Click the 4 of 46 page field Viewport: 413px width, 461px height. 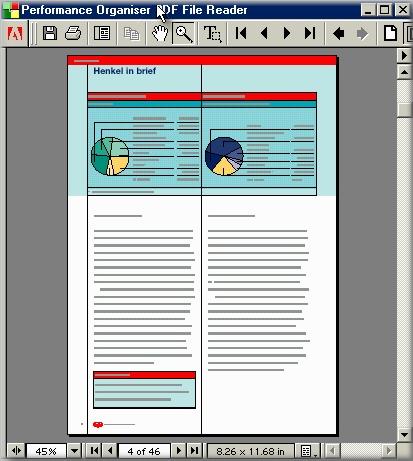[144, 451]
